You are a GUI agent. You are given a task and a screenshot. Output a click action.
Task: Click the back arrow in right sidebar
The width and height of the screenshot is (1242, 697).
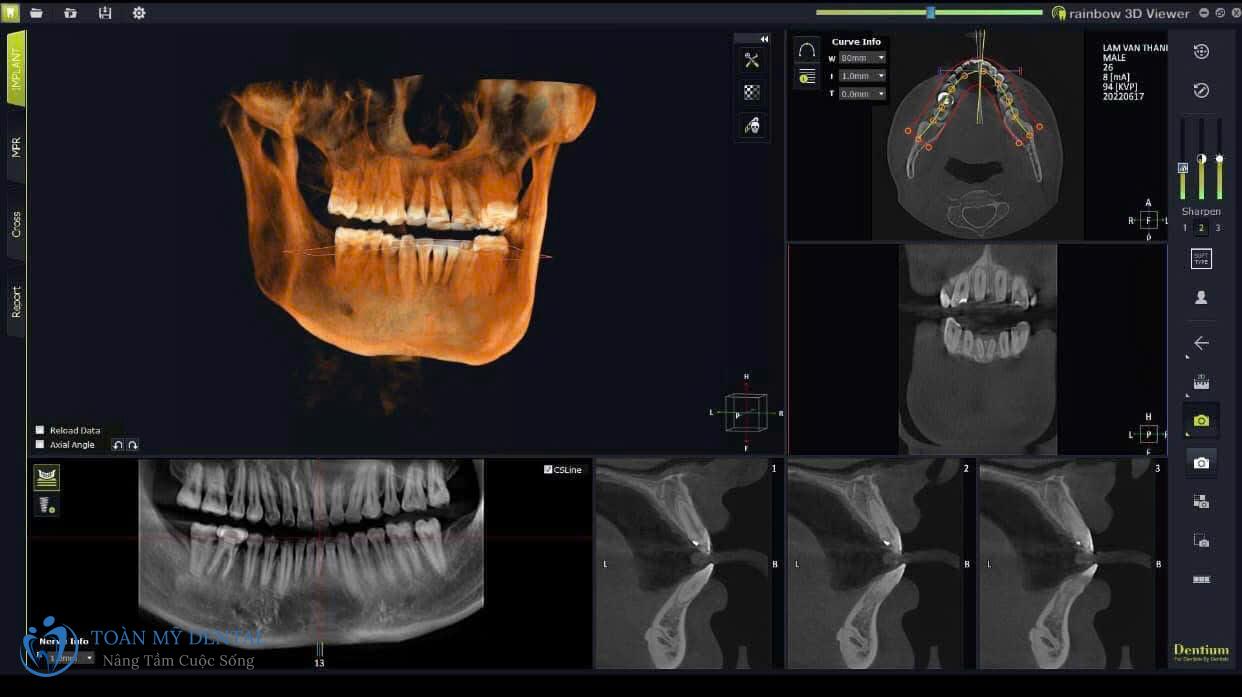point(1201,343)
